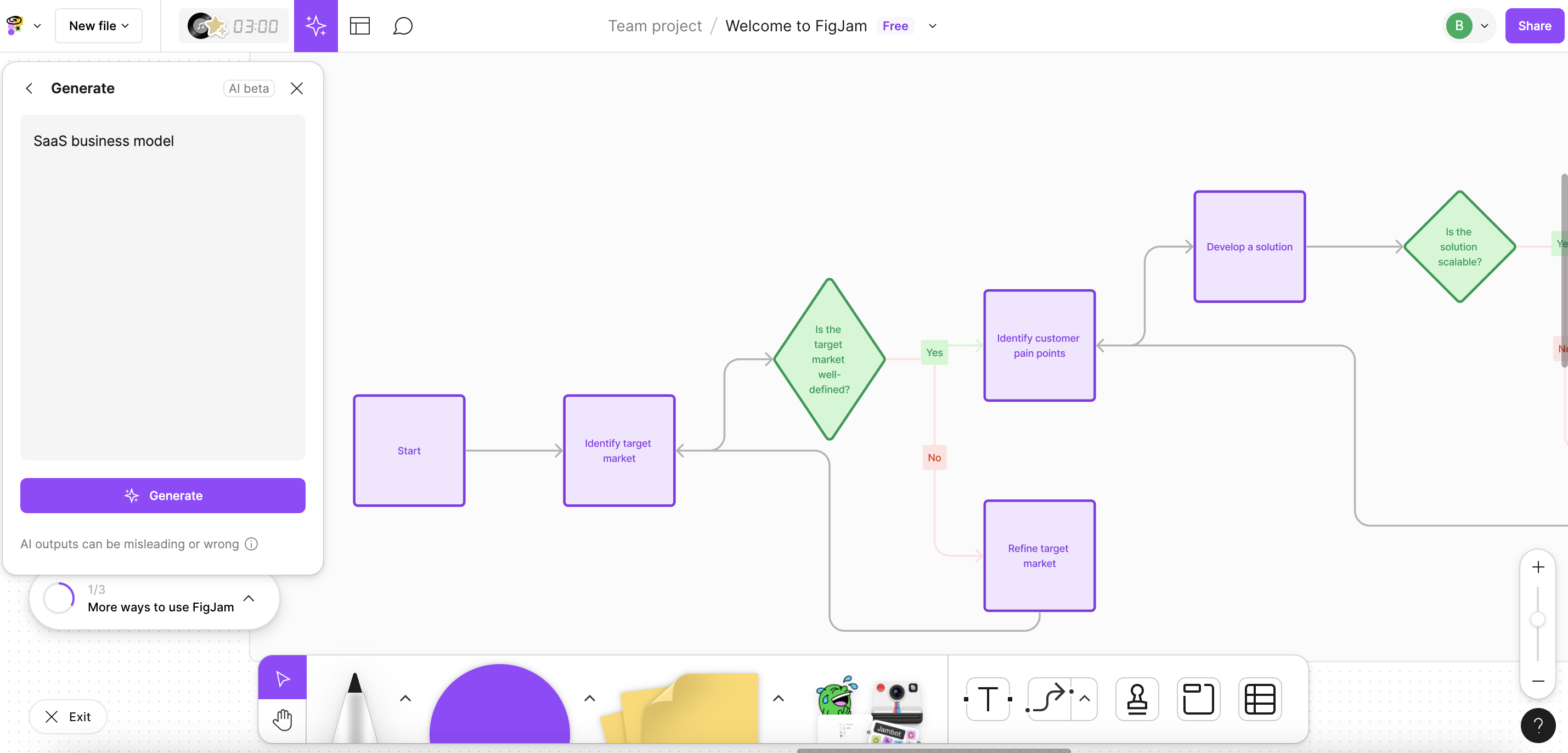
Task: Switch to the Hand tool
Action: [x=282, y=720]
